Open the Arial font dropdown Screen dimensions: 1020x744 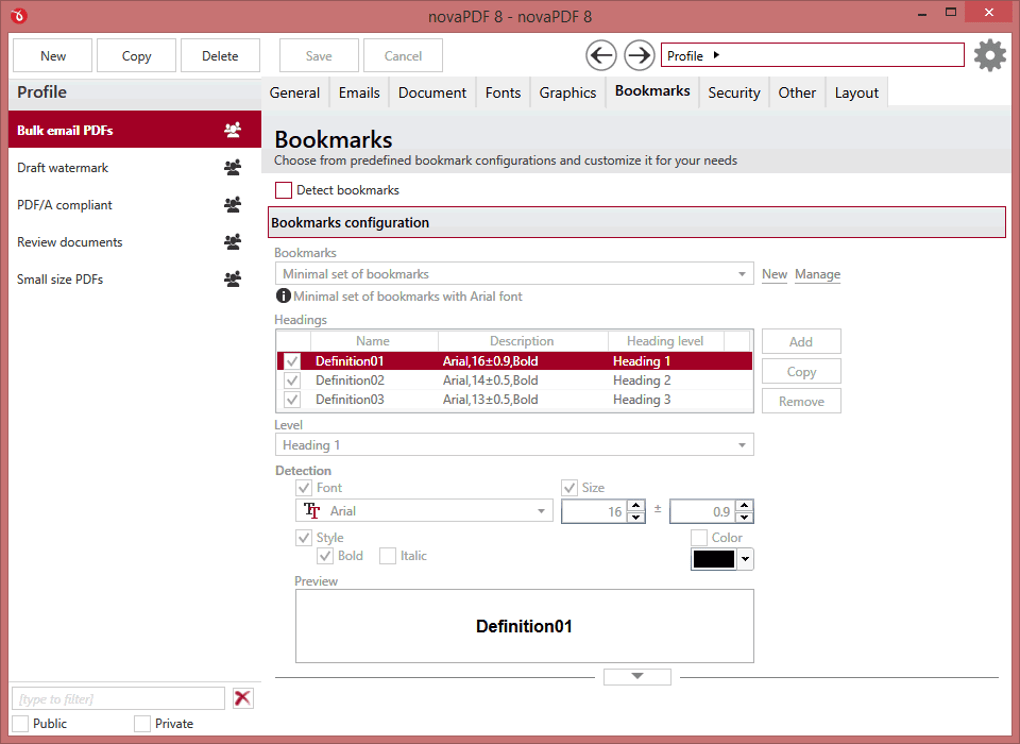424,511
